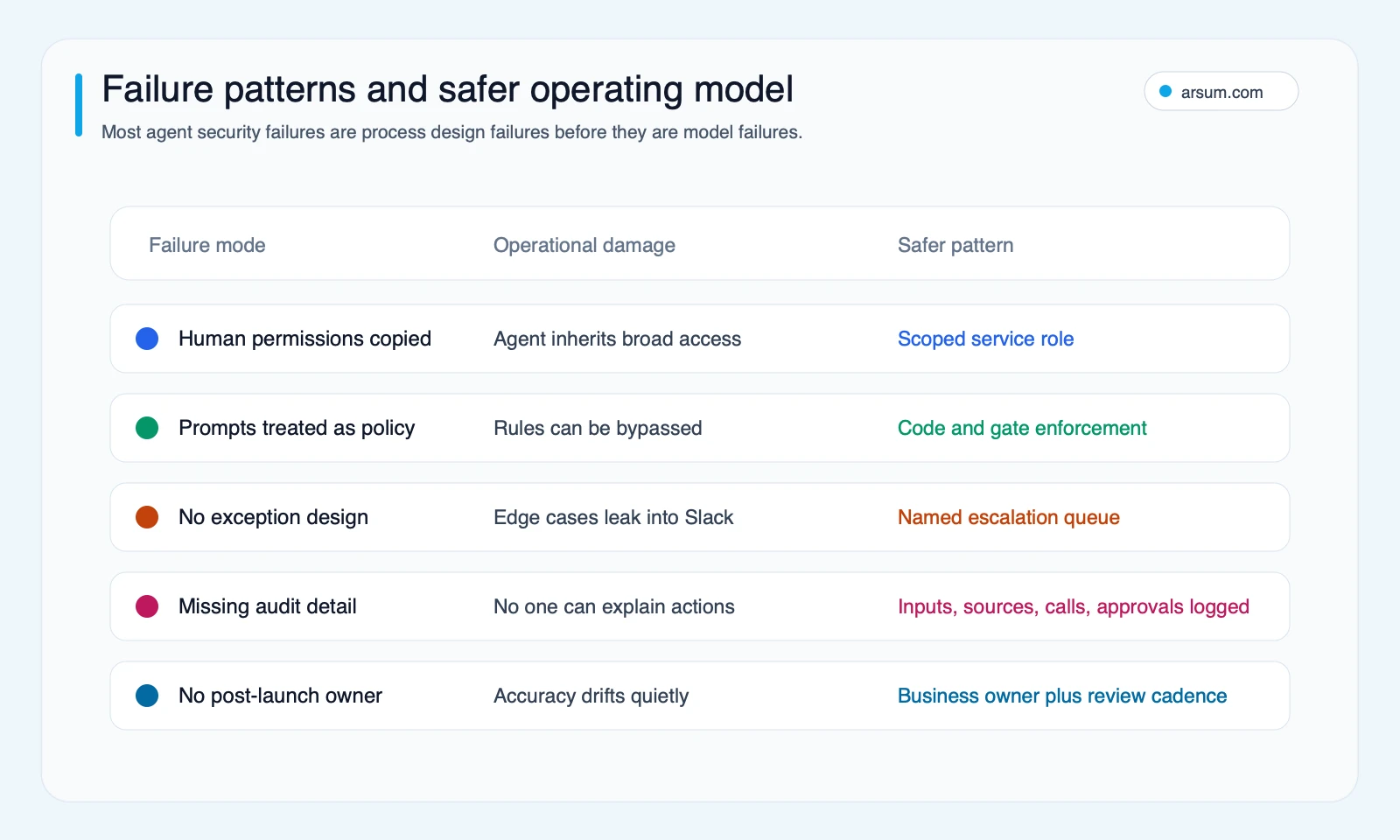Click the Operational damage column header
1400x840 pixels.
tap(584, 245)
